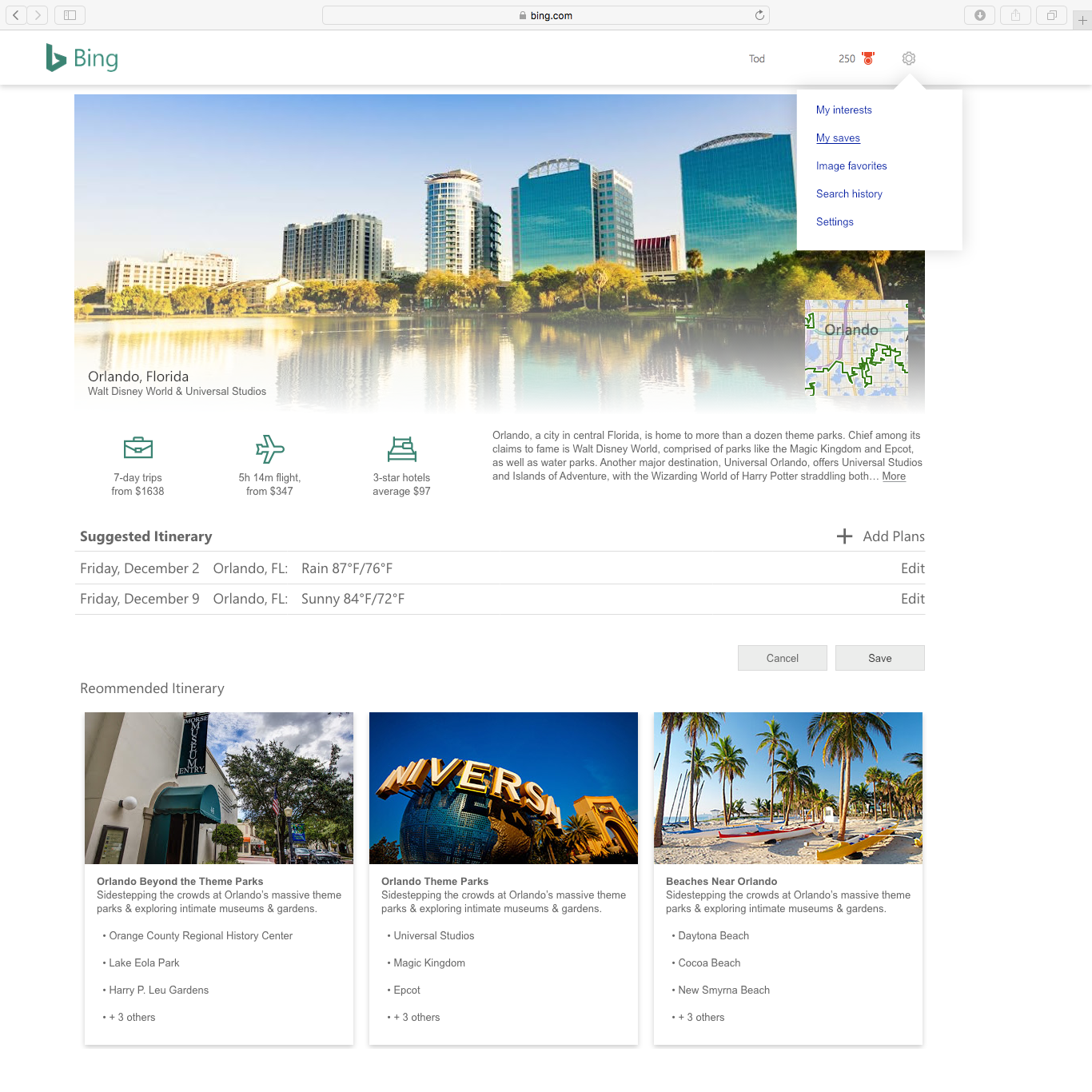The image size is (1092, 1092).
Task: Click Rain 87°F/76°F forecast text
Action: click(347, 568)
